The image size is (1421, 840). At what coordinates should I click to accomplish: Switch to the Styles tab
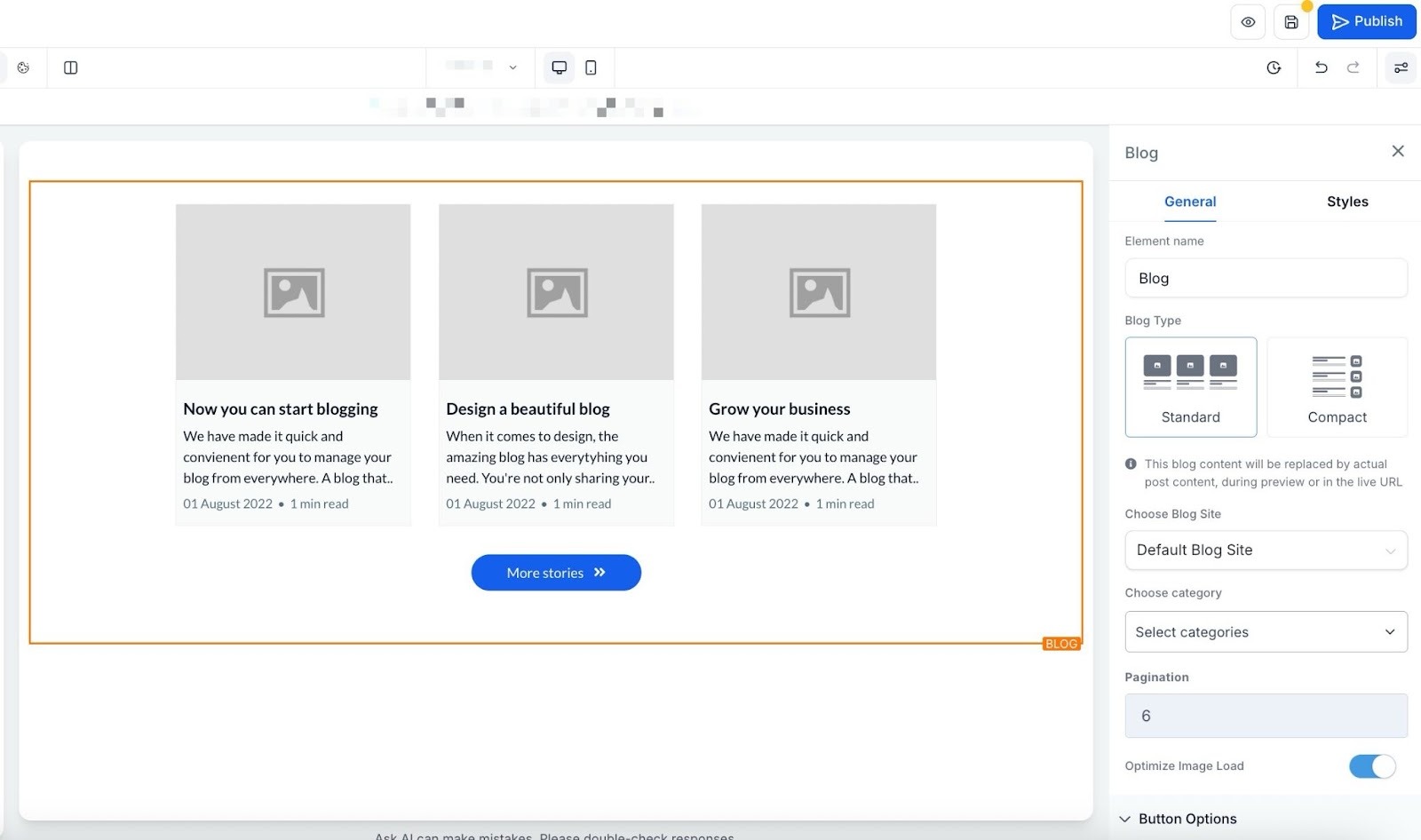click(1347, 202)
